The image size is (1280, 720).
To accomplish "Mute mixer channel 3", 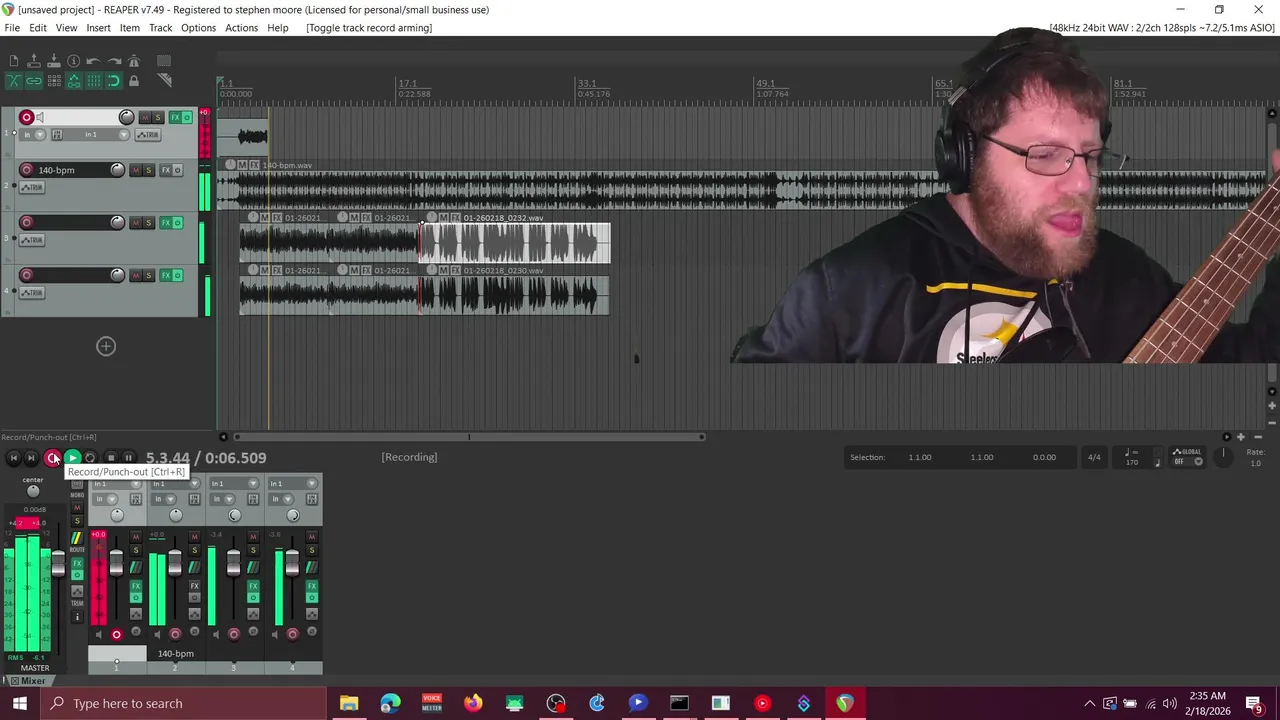I will pyautogui.click(x=253, y=537).
